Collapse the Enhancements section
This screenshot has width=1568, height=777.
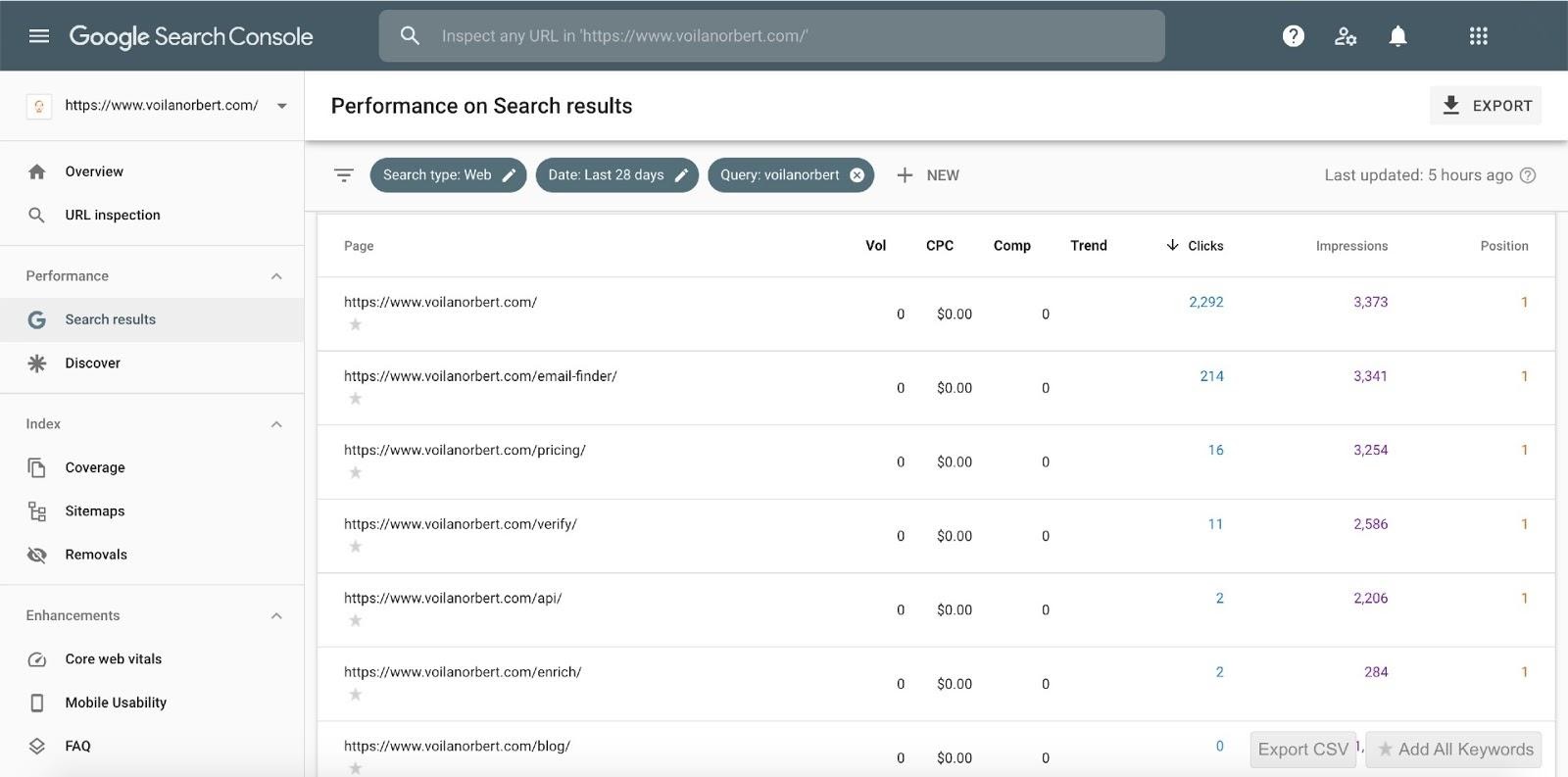276,616
